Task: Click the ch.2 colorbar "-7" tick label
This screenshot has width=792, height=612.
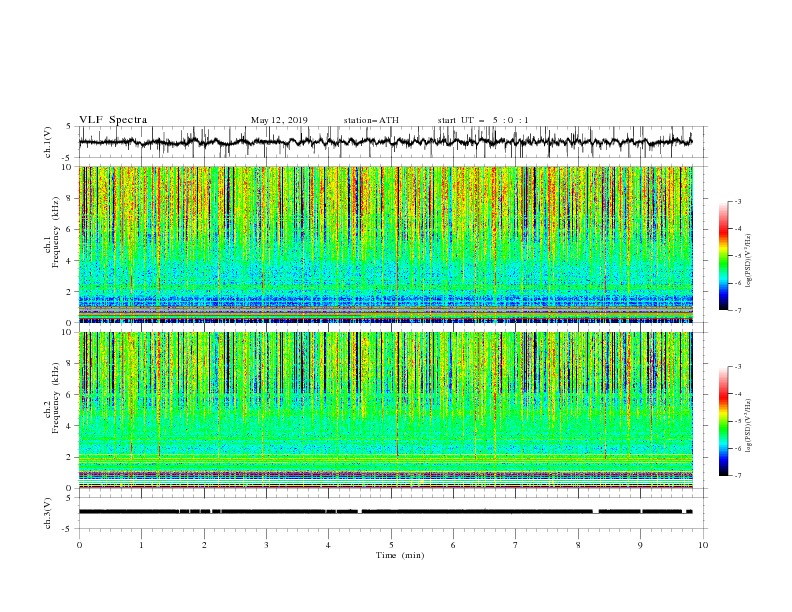Action: [738, 475]
